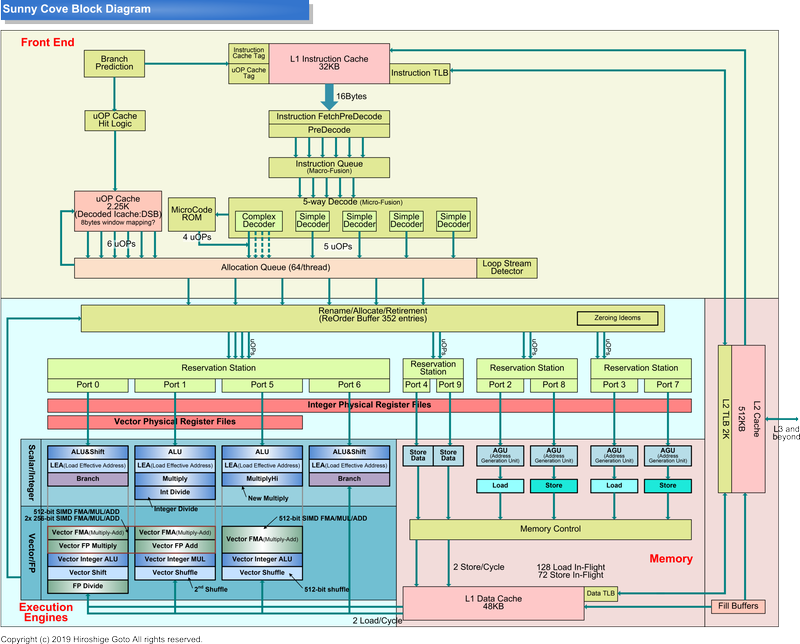Screen dimensions: 800x644
Task: Click the Vector Integer MUL unit
Action: (175, 559)
